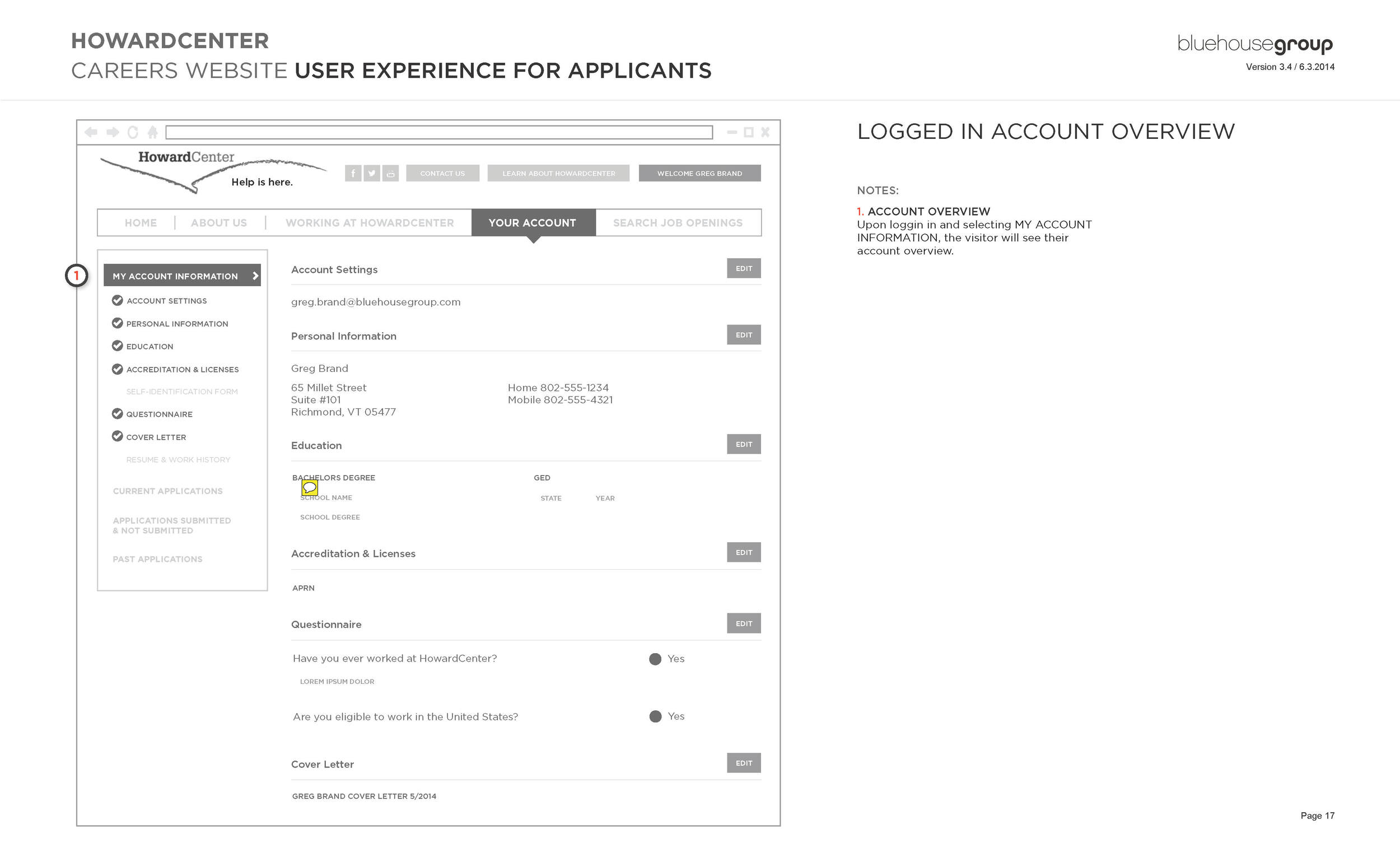The width and height of the screenshot is (1400, 843).
Task: Click the browser back arrow
Action: (92, 132)
